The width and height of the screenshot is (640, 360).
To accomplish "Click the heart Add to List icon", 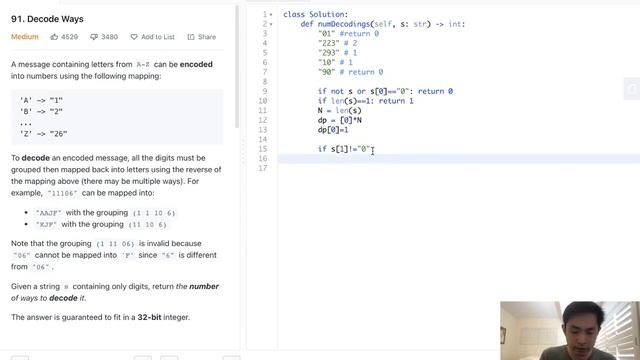I will click(134, 37).
